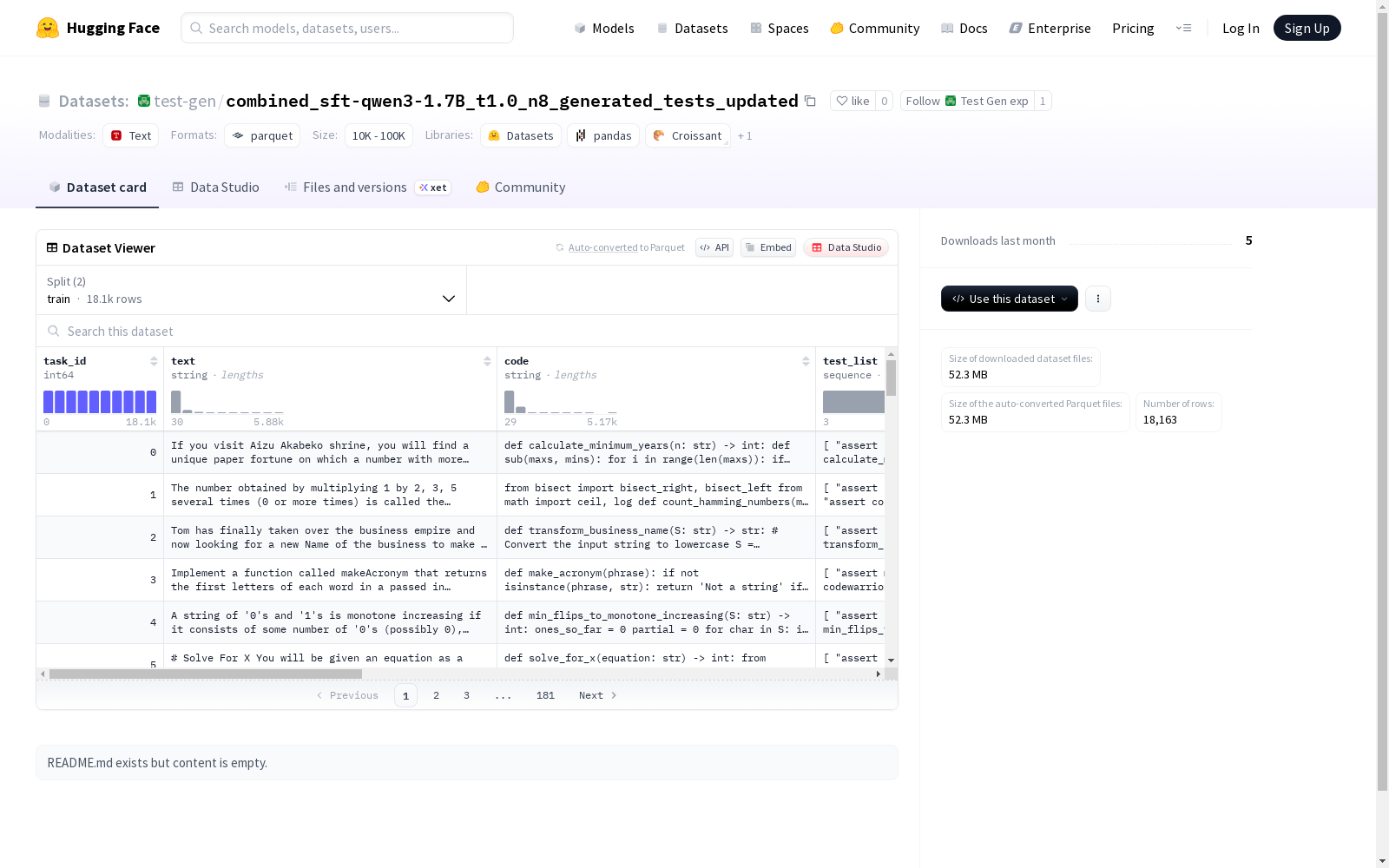Click the table vertical scrollbar thumb

pyautogui.click(x=891, y=378)
